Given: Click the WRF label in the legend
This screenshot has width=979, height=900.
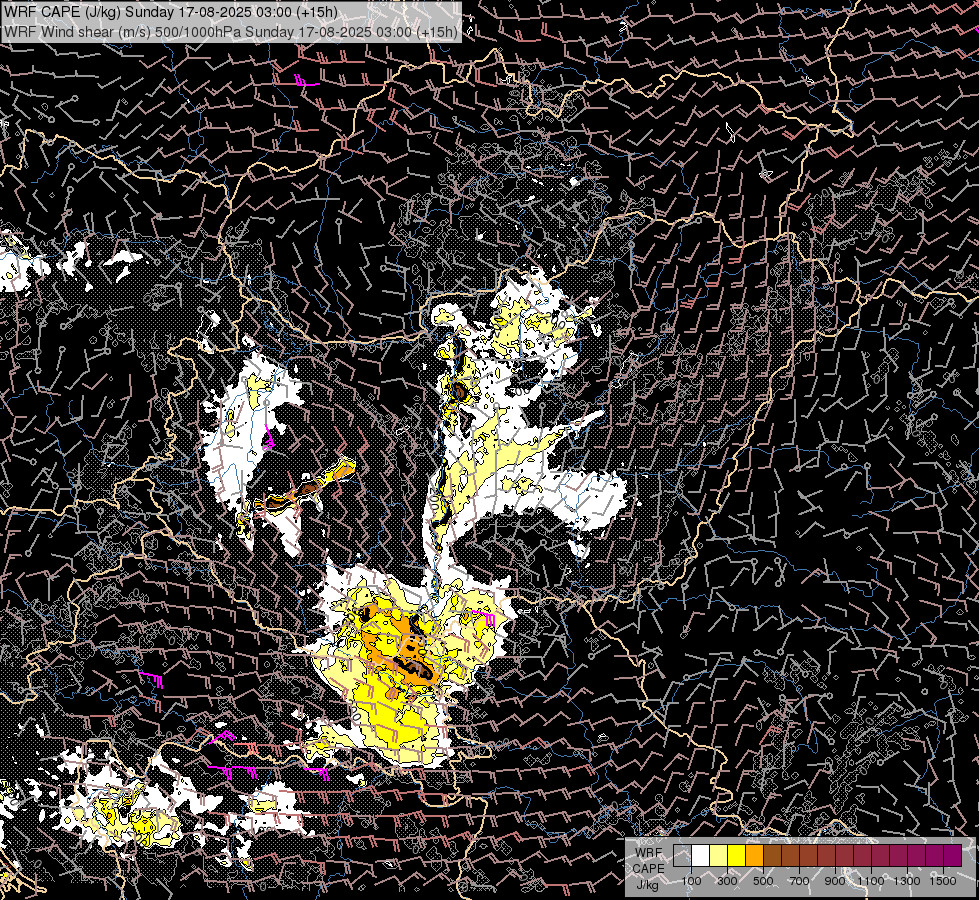Looking at the screenshot, I should tap(649, 853).
